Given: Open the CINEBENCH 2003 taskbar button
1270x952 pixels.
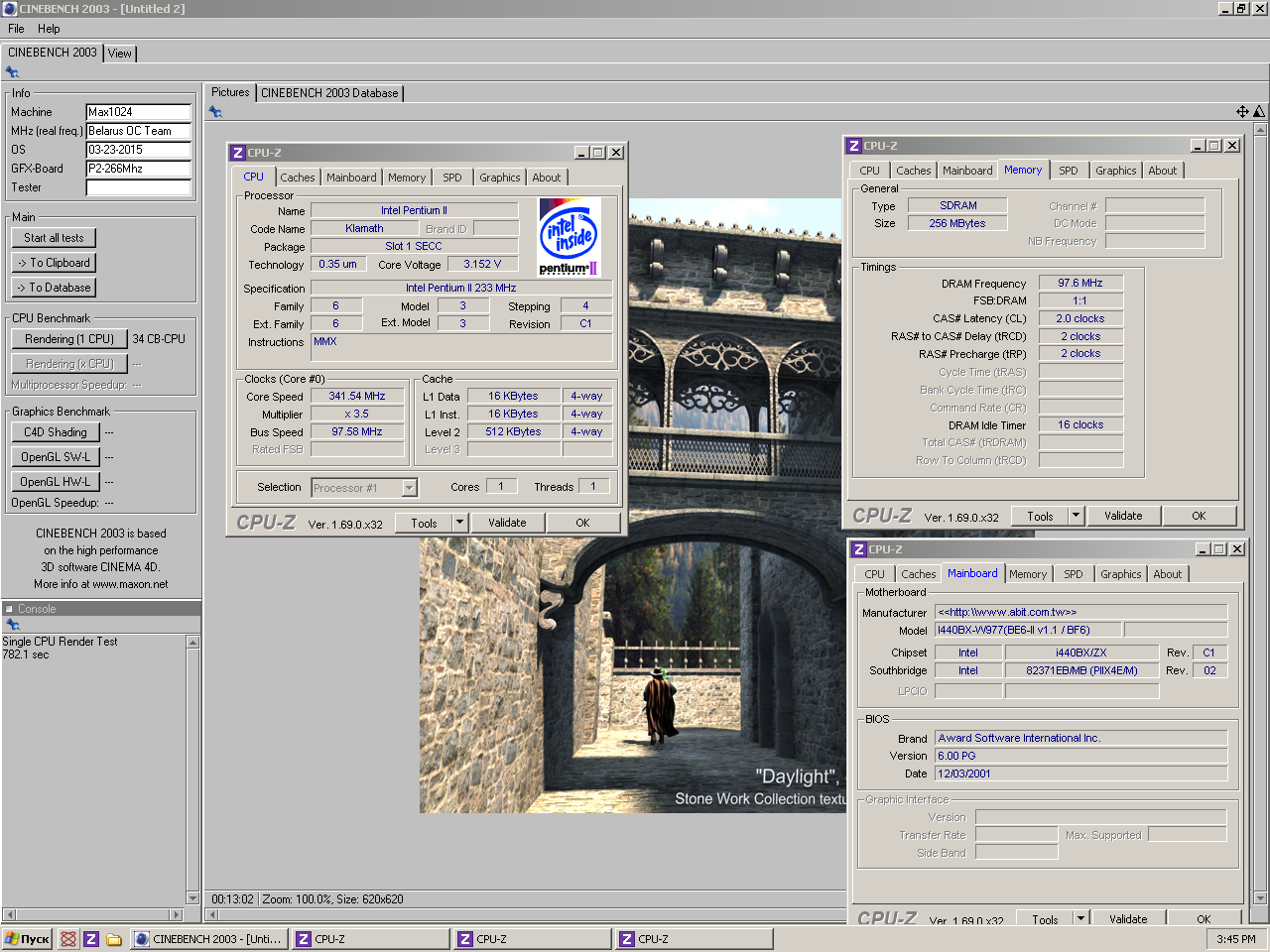Looking at the screenshot, I should (209, 939).
